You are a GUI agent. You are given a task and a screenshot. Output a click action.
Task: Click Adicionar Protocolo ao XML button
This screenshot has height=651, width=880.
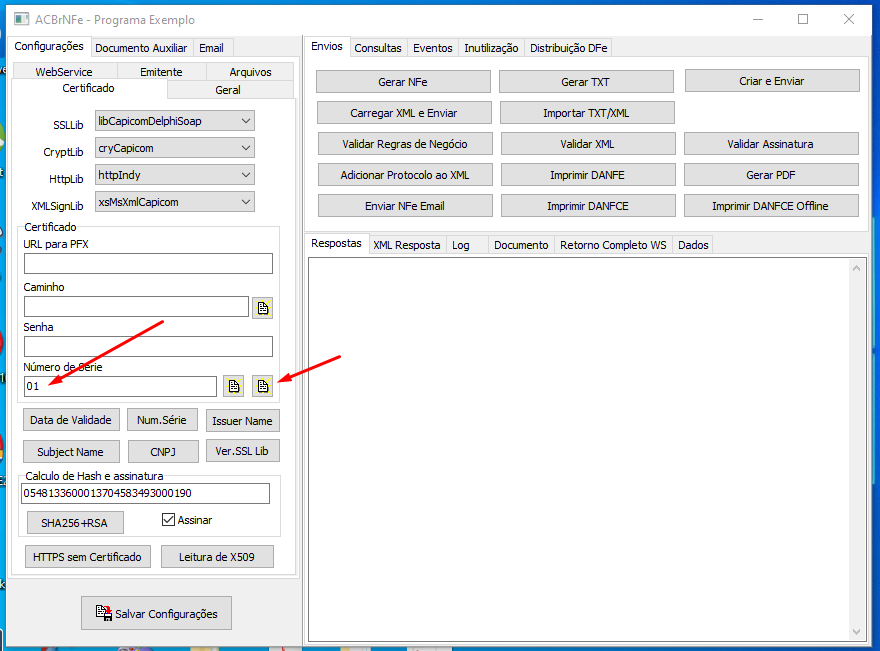tap(405, 175)
